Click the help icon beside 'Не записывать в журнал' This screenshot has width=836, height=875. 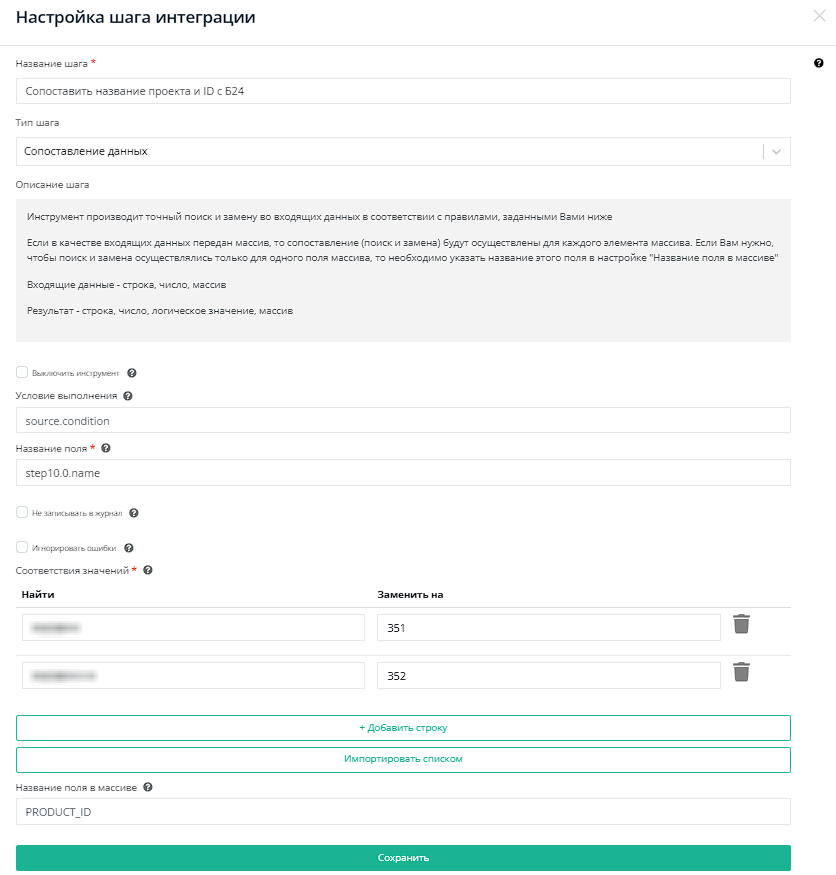click(x=134, y=513)
